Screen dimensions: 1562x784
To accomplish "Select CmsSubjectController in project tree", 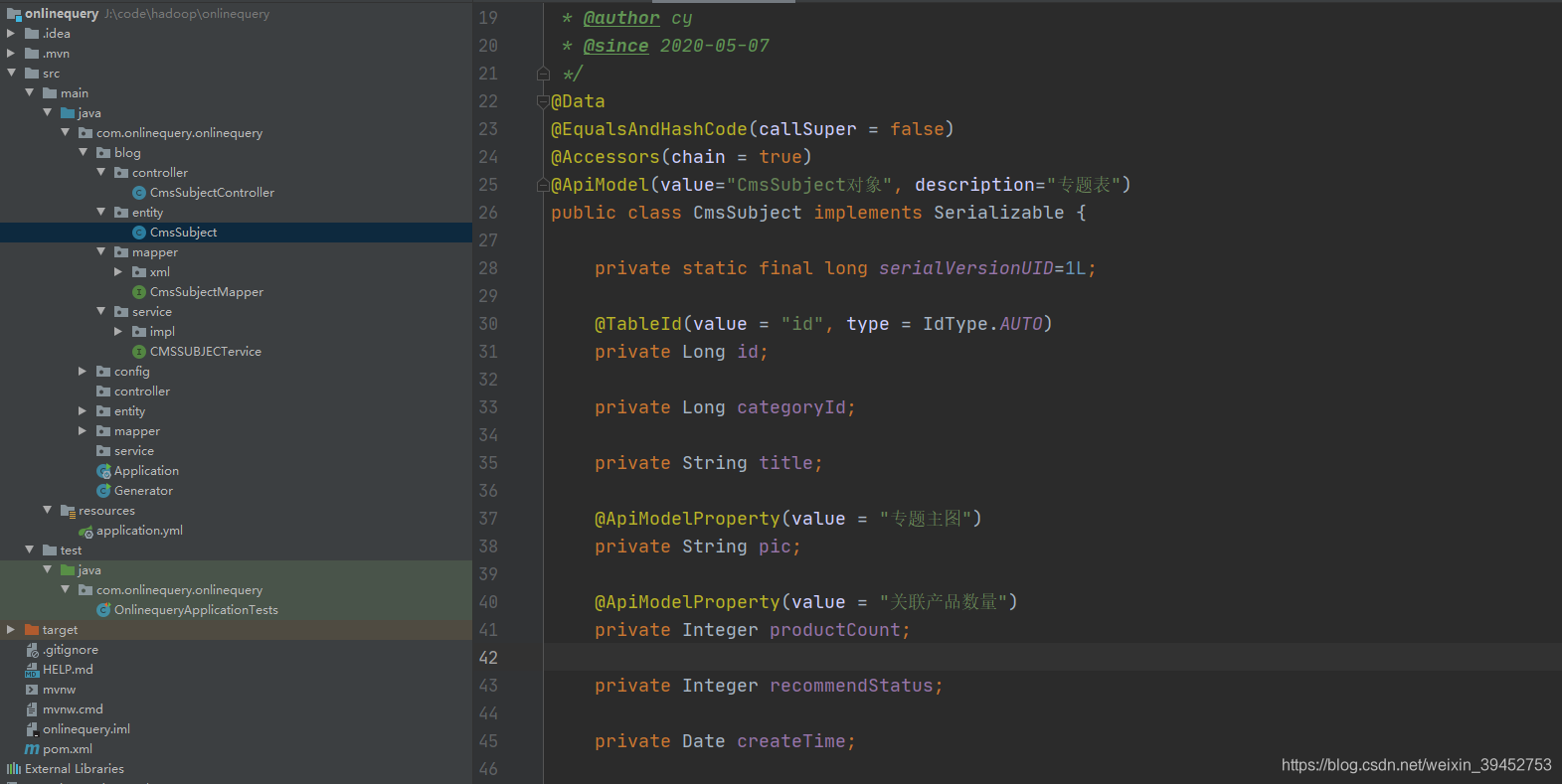I will point(212,193).
